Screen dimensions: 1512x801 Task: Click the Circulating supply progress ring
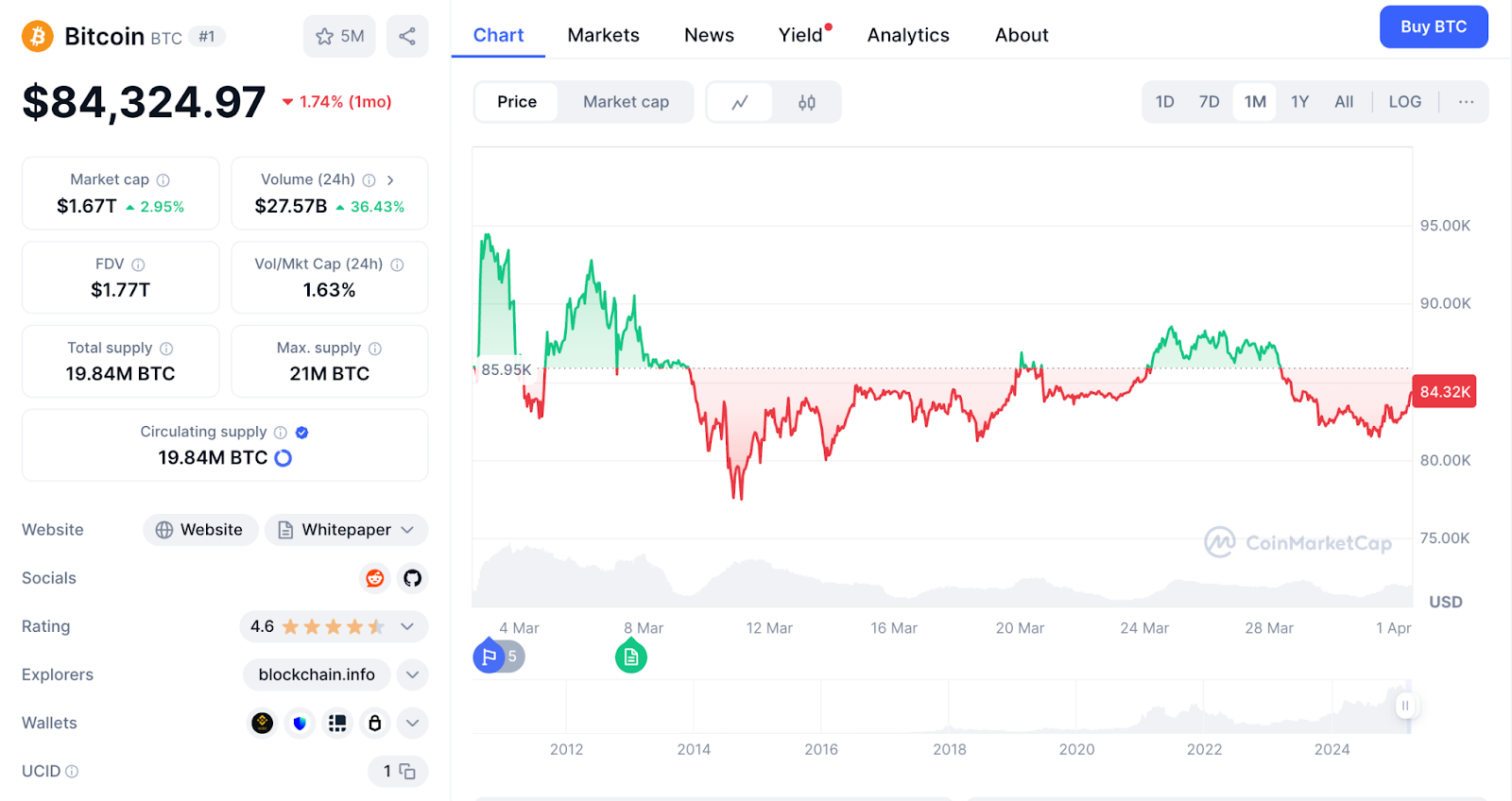click(x=283, y=458)
